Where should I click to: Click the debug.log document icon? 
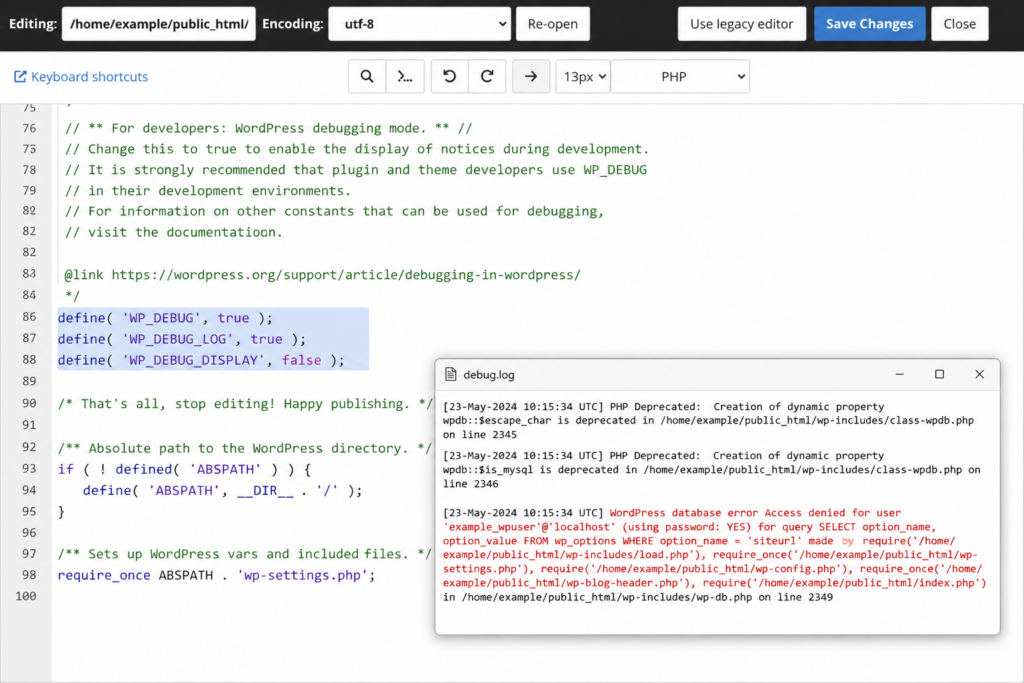coord(451,374)
